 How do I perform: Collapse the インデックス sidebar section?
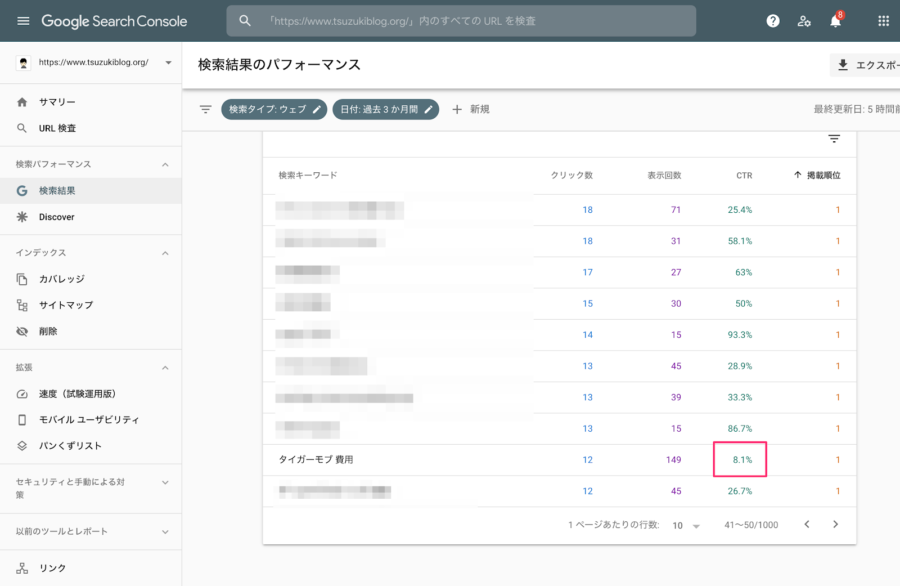[165, 253]
